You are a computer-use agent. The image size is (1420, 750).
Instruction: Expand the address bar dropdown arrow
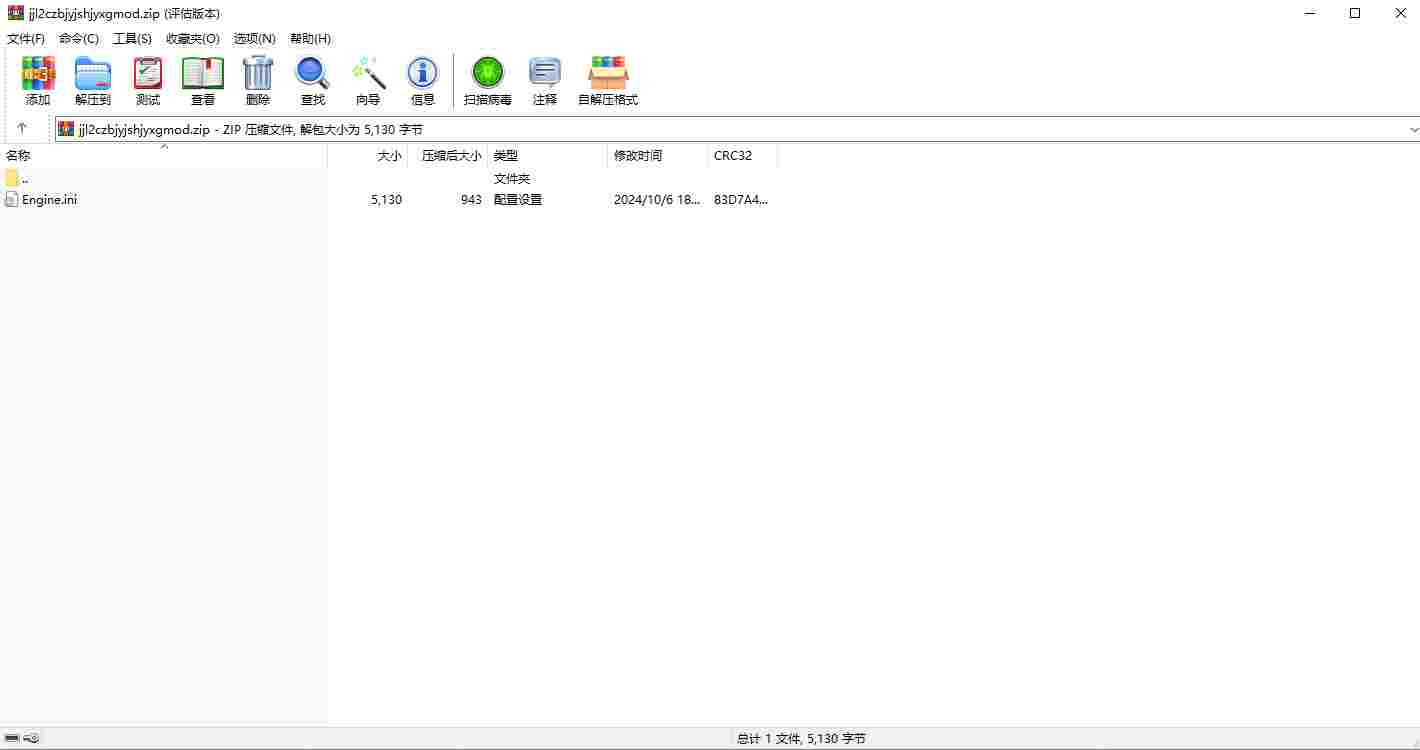[1413, 129]
